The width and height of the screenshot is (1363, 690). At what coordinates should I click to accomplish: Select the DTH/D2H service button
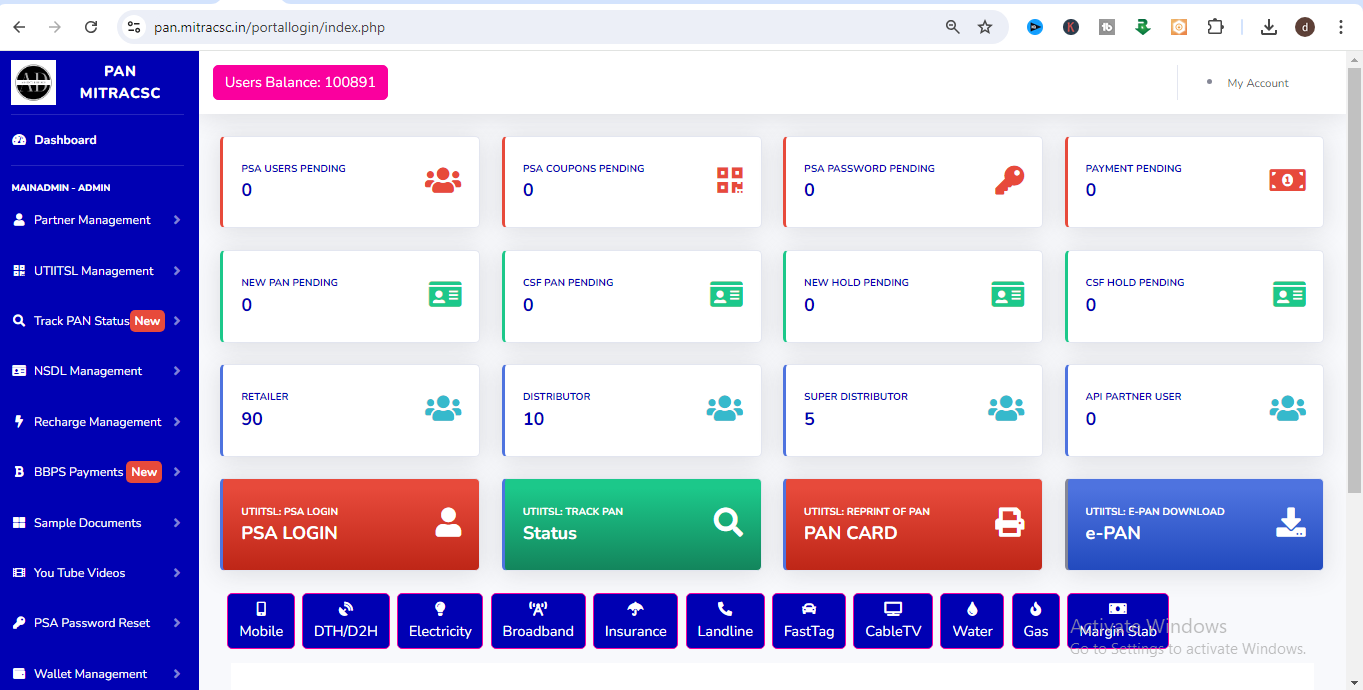coord(346,621)
